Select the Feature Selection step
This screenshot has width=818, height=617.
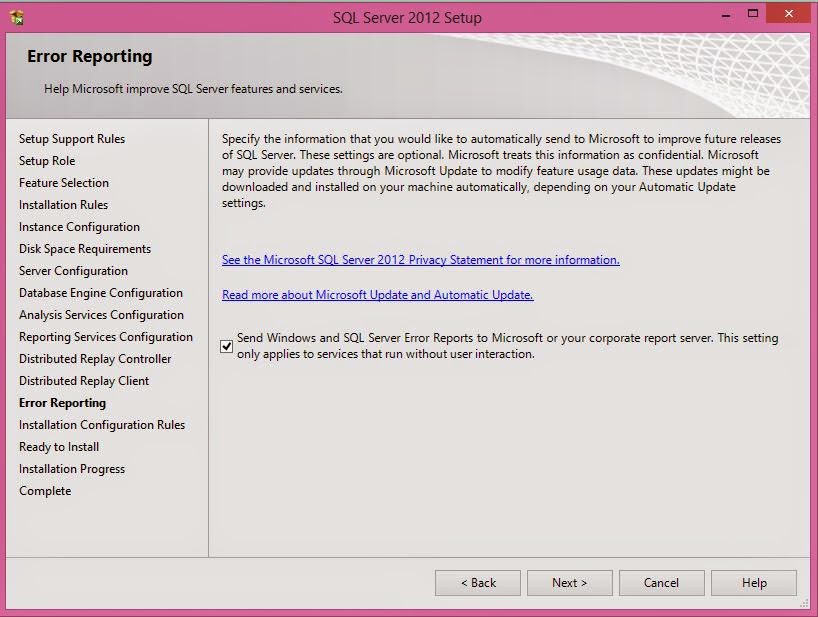pyautogui.click(x=64, y=183)
